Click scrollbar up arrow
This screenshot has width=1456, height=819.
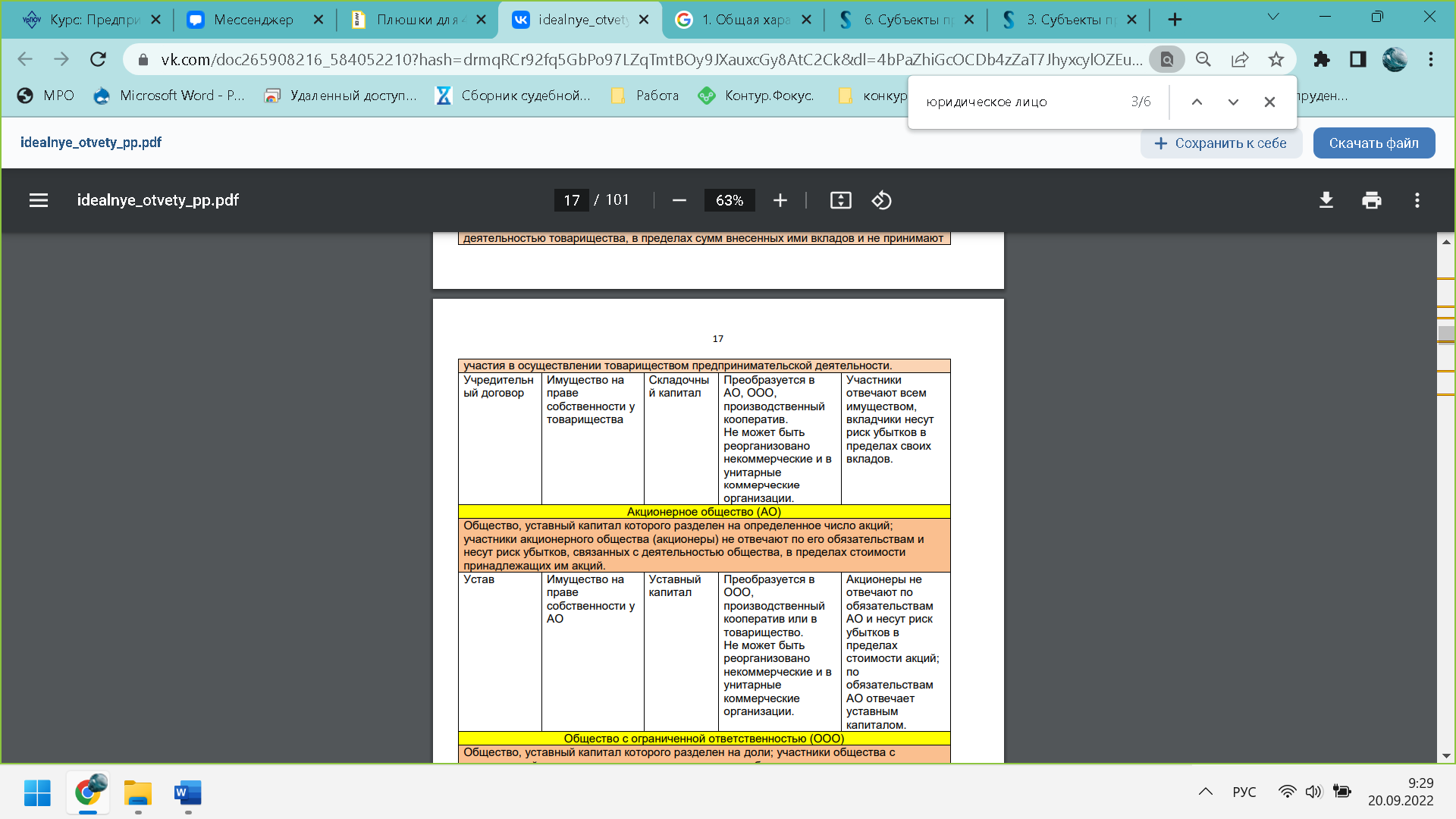[x=1446, y=242]
